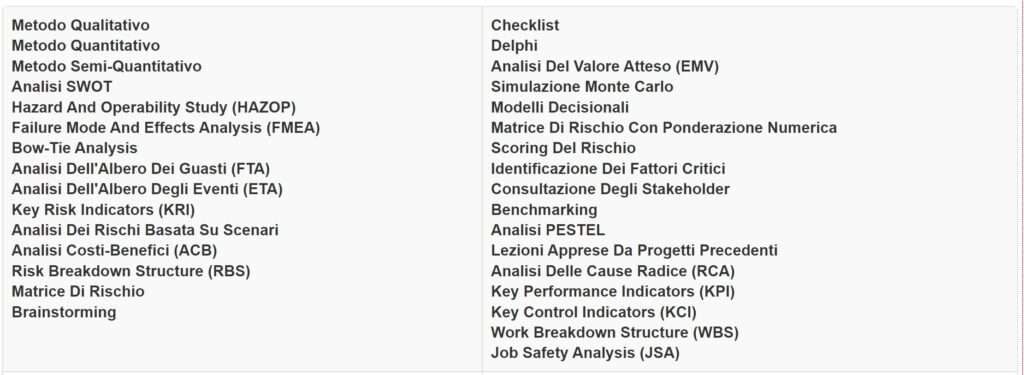Select the Analisi SWOT text
1024x375 pixels.
coord(62,87)
